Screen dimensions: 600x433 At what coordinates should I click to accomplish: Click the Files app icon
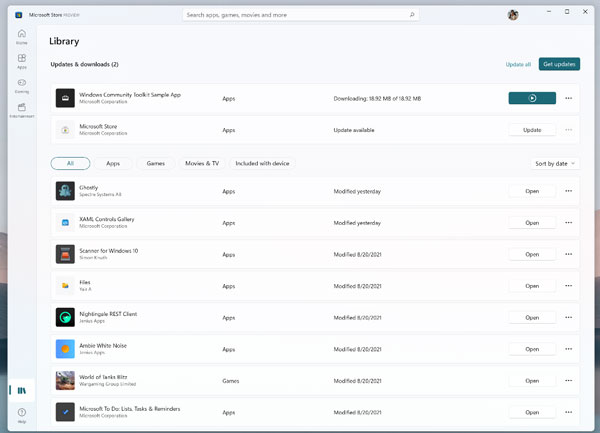pyautogui.click(x=65, y=286)
